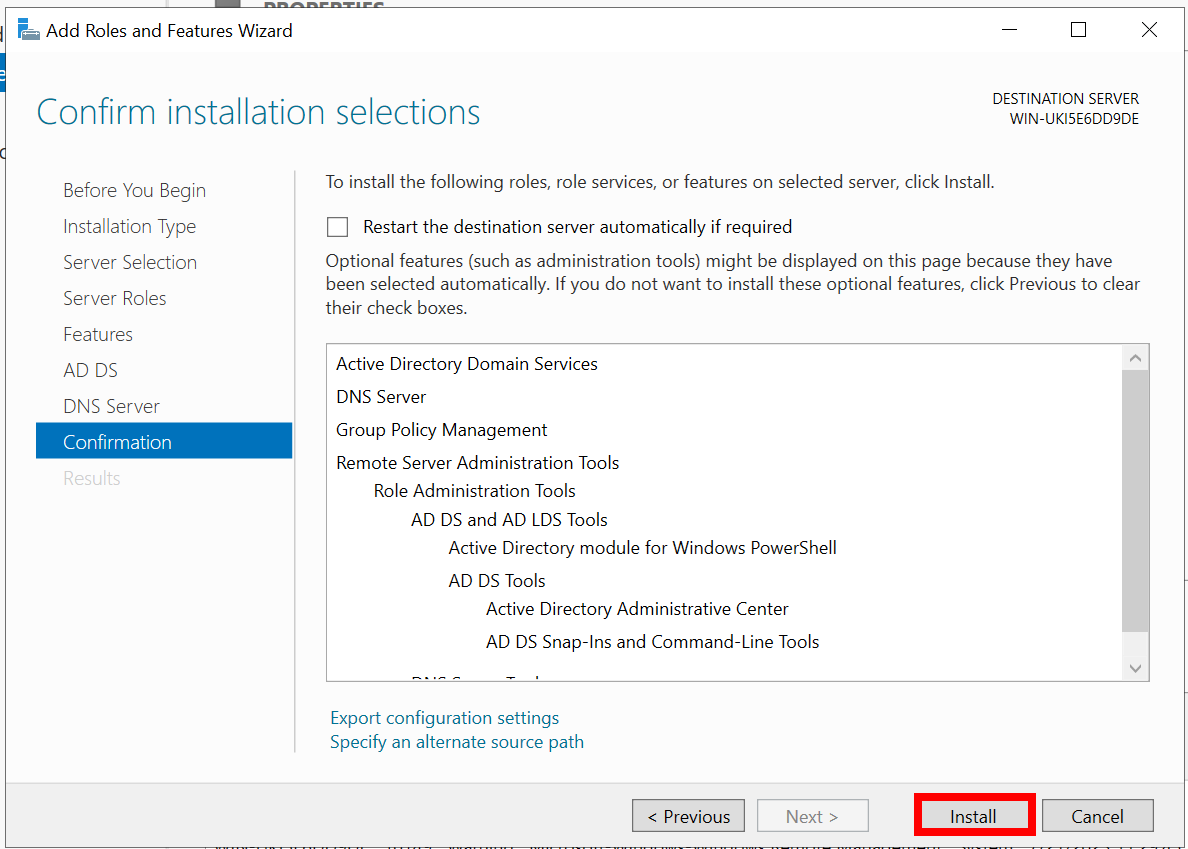Select AD DS Snap-Ins and Command-Line Tools
Viewport: 1188px width, 849px height.
click(652, 642)
